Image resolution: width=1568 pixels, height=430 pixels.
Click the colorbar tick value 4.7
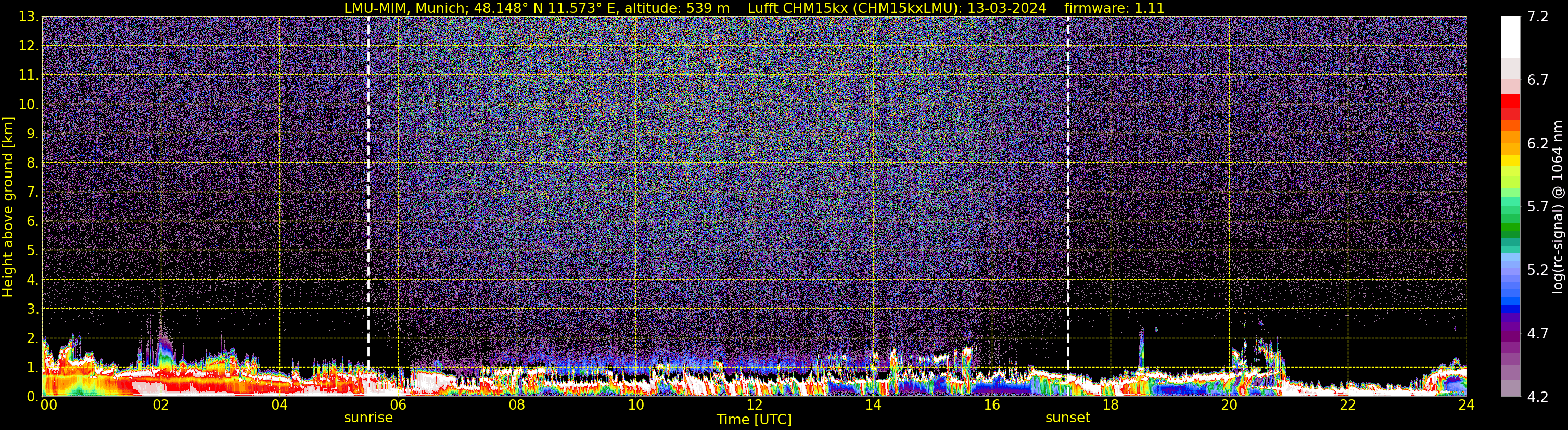coord(1538,333)
